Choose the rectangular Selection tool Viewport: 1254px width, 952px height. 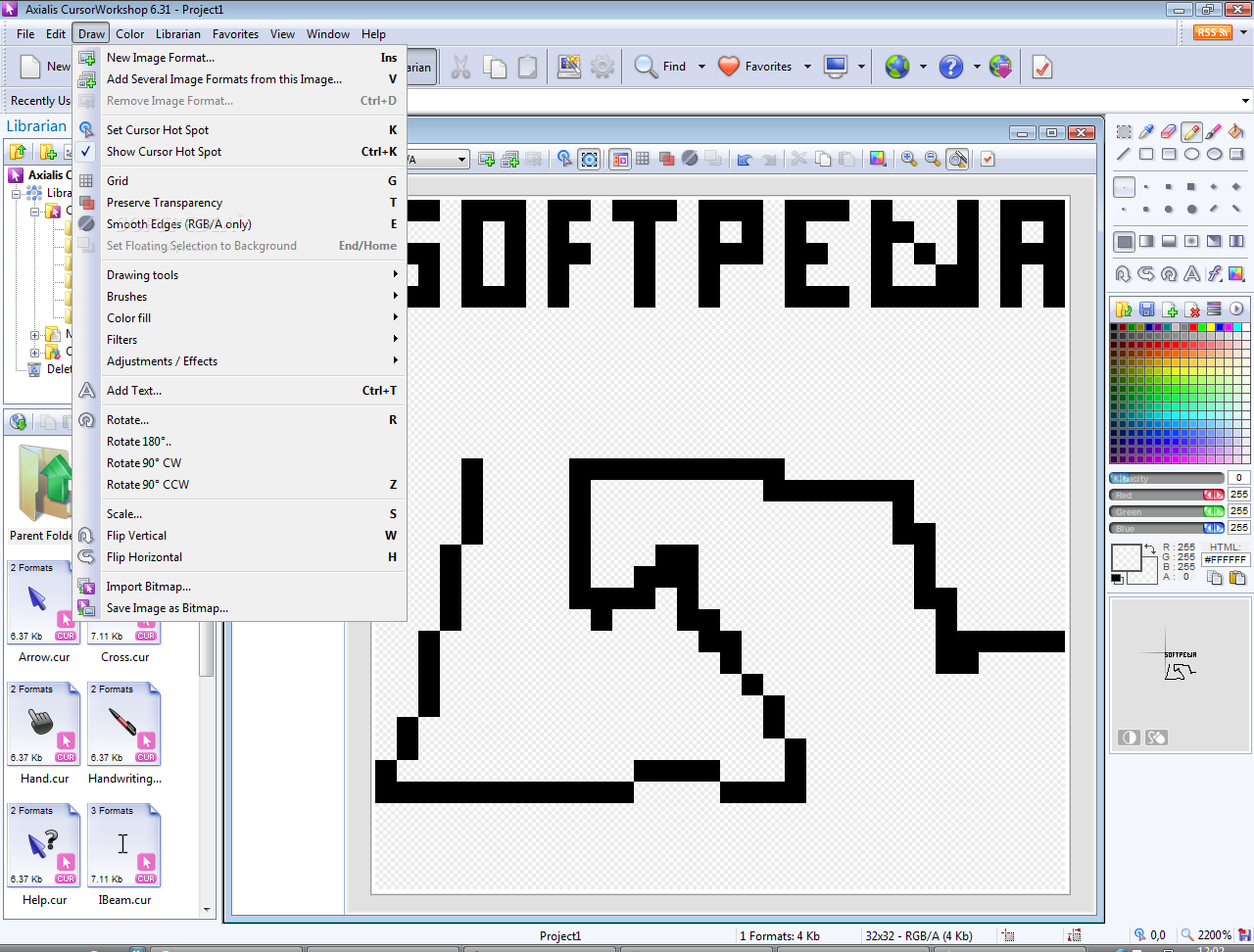pyautogui.click(x=1124, y=132)
